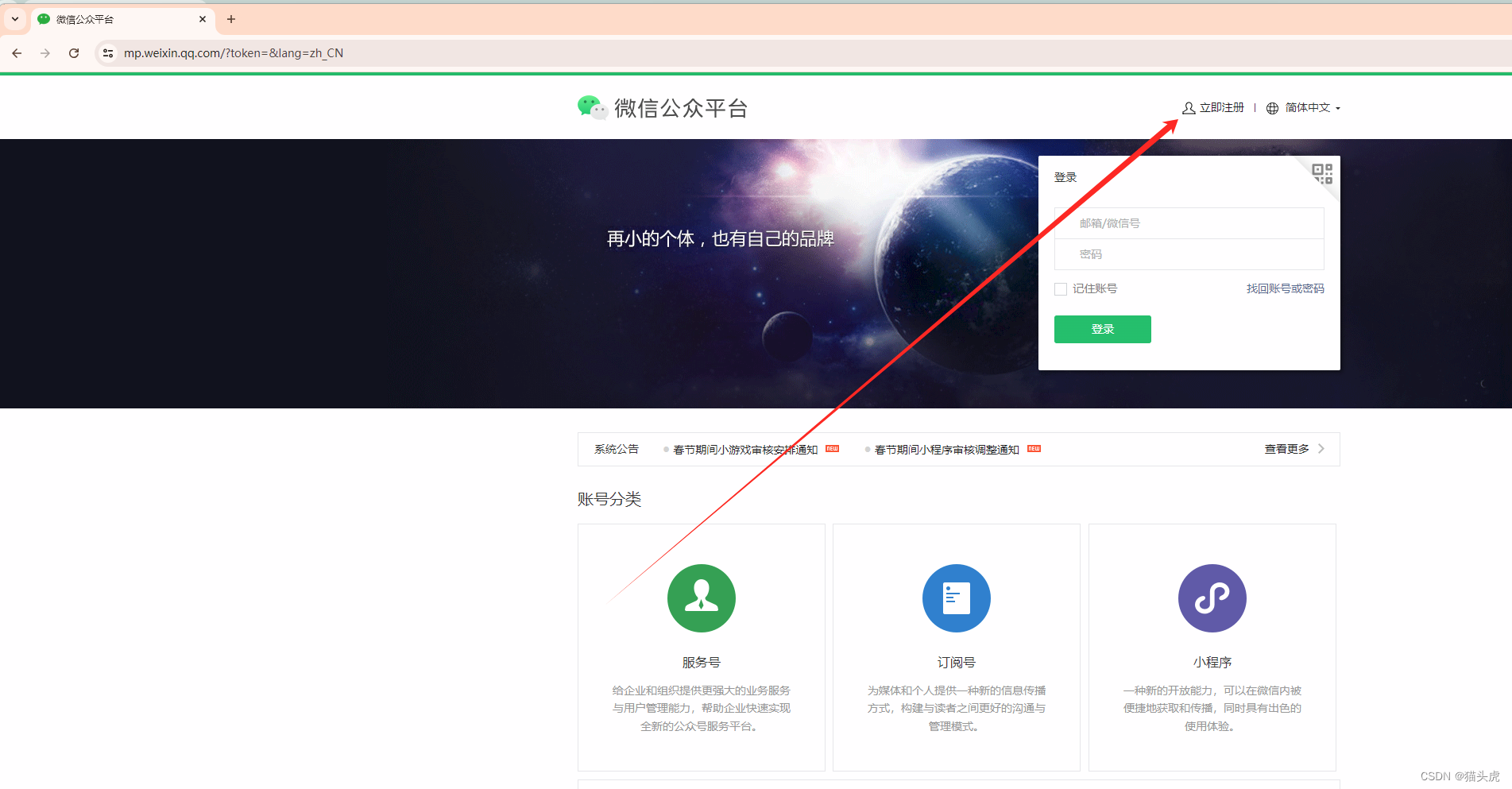Click the red new badge after 小程序审核 notice
This screenshot has width=1512, height=789.
(x=1034, y=449)
